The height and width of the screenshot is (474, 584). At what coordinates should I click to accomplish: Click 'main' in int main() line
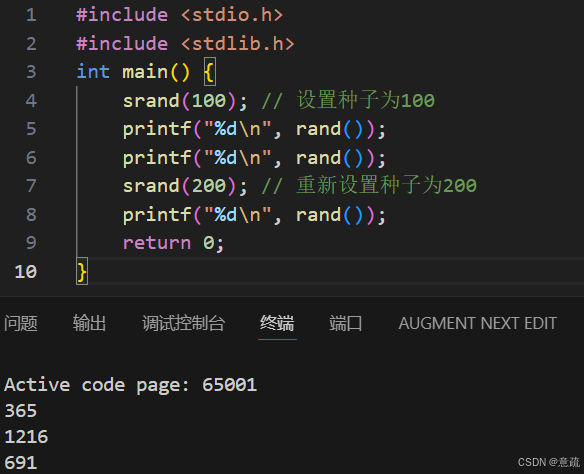[x=145, y=72]
